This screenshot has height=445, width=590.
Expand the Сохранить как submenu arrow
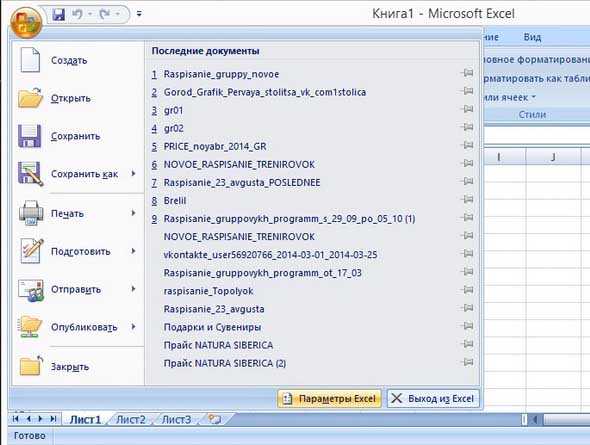pos(134,173)
